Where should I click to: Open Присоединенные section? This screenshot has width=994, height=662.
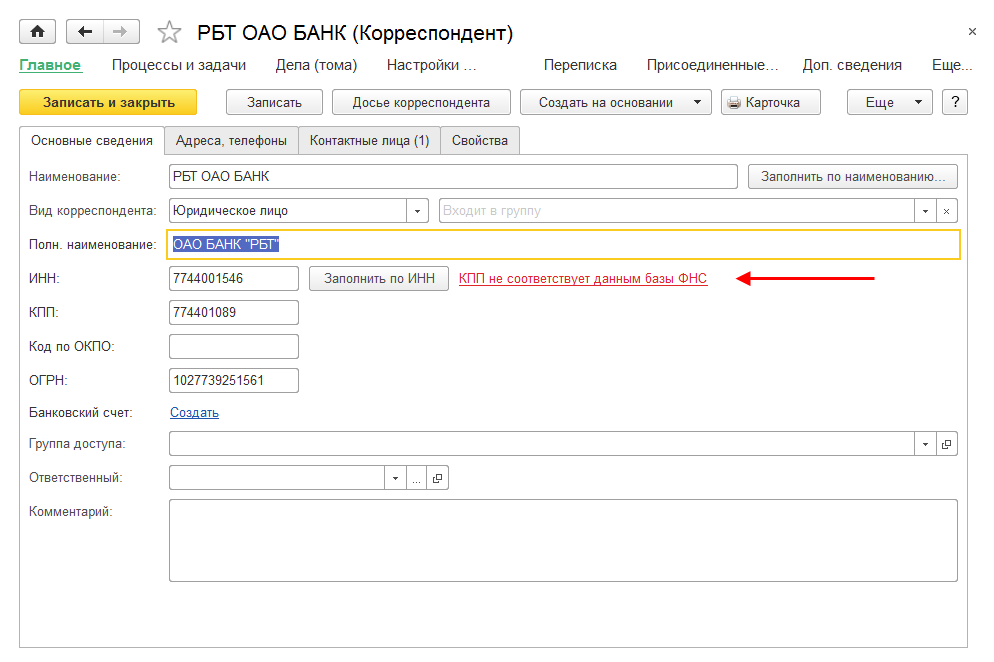click(x=712, y=65)
